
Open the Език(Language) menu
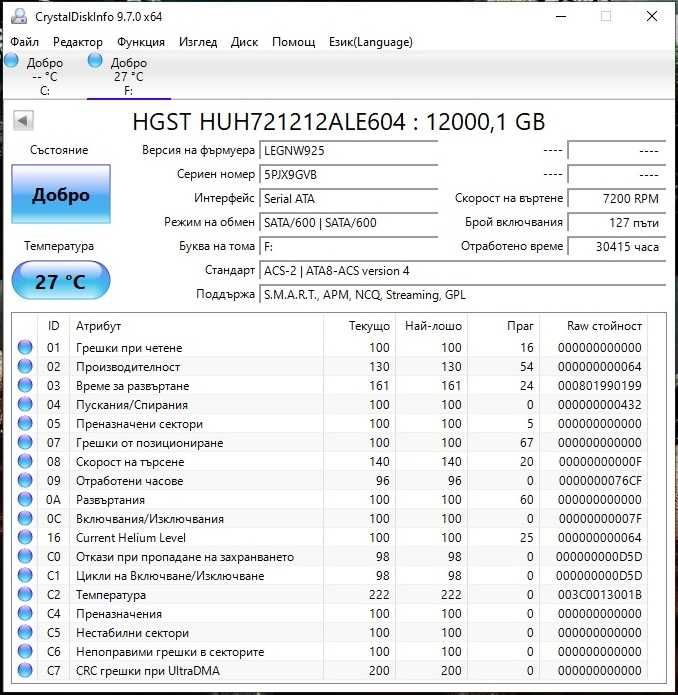(370, 42)
